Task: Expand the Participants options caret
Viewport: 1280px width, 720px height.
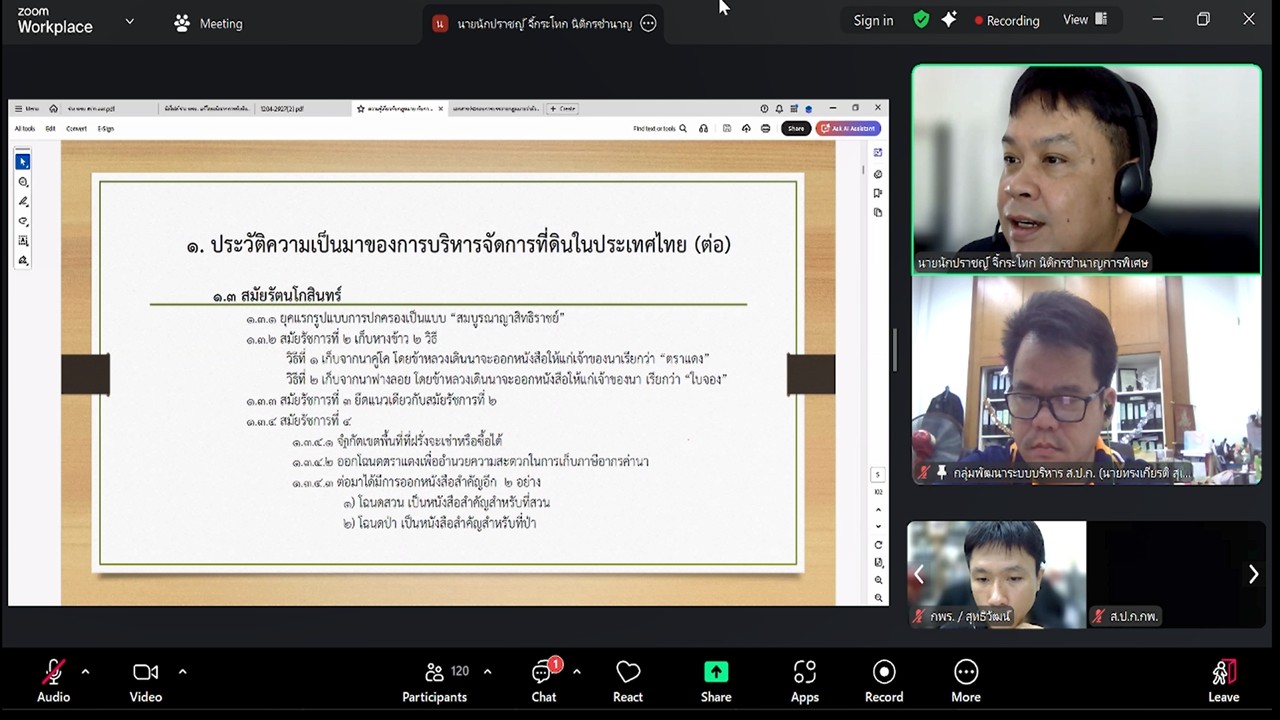Action: [x=487, y=670]
